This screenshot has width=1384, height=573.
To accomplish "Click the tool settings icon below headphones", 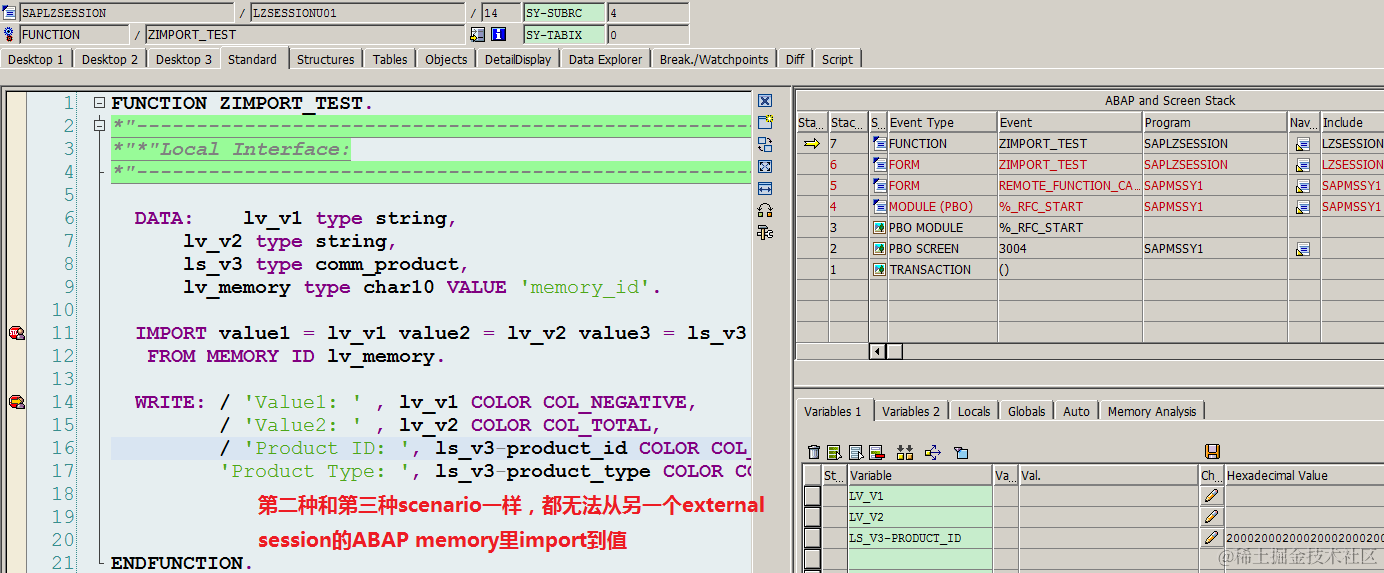I will pyautogui.click(x=765, y=232).
